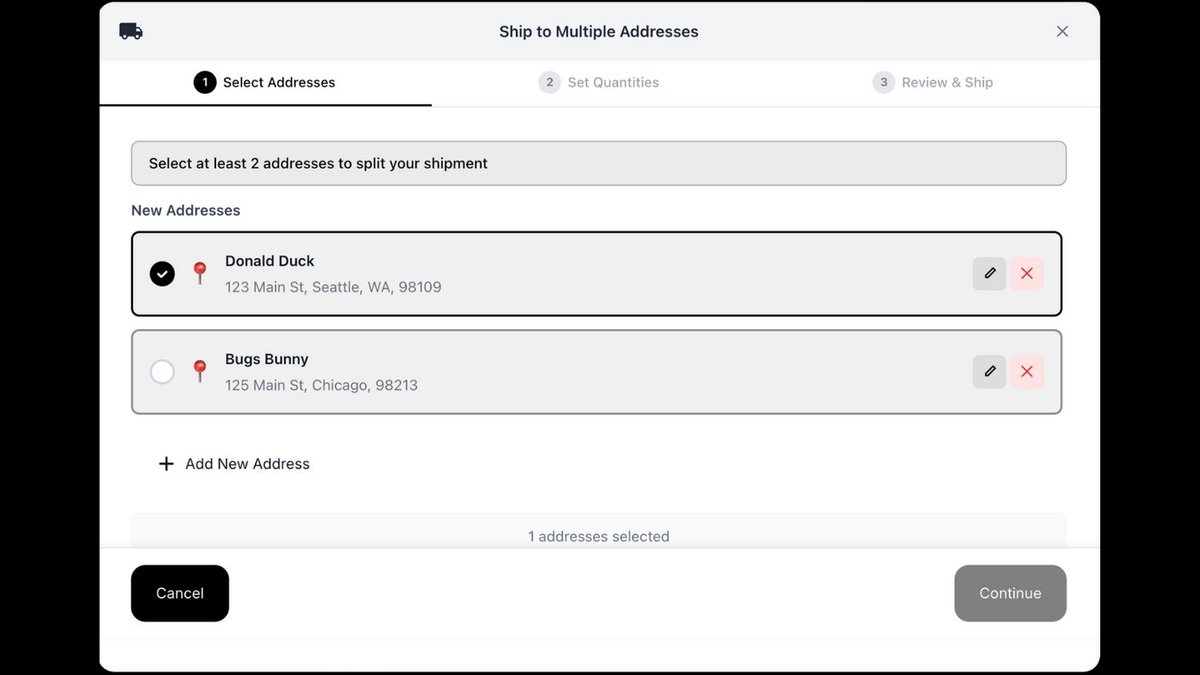1200x675 pixels.
Task: Click the delivery truck icon in header
Action: 131,31
